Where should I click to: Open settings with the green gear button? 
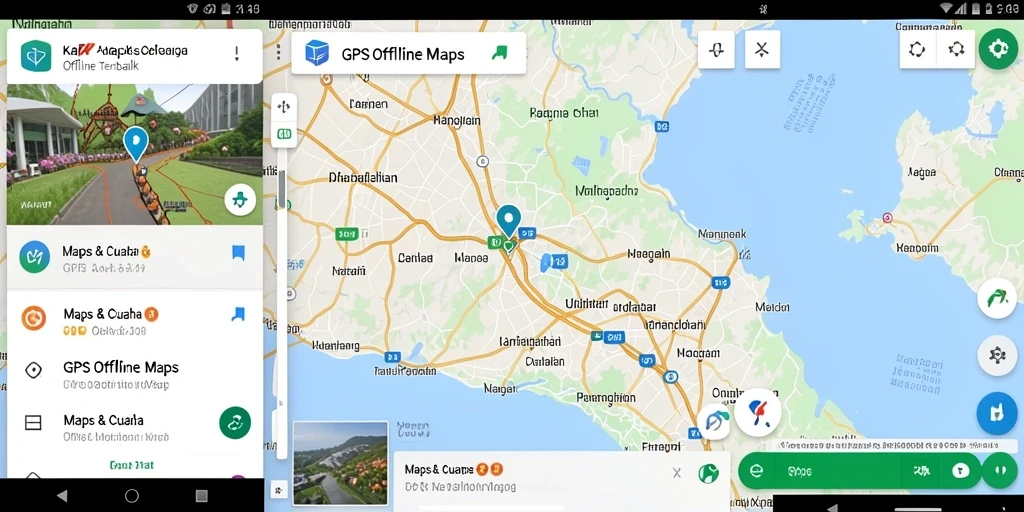998,49
